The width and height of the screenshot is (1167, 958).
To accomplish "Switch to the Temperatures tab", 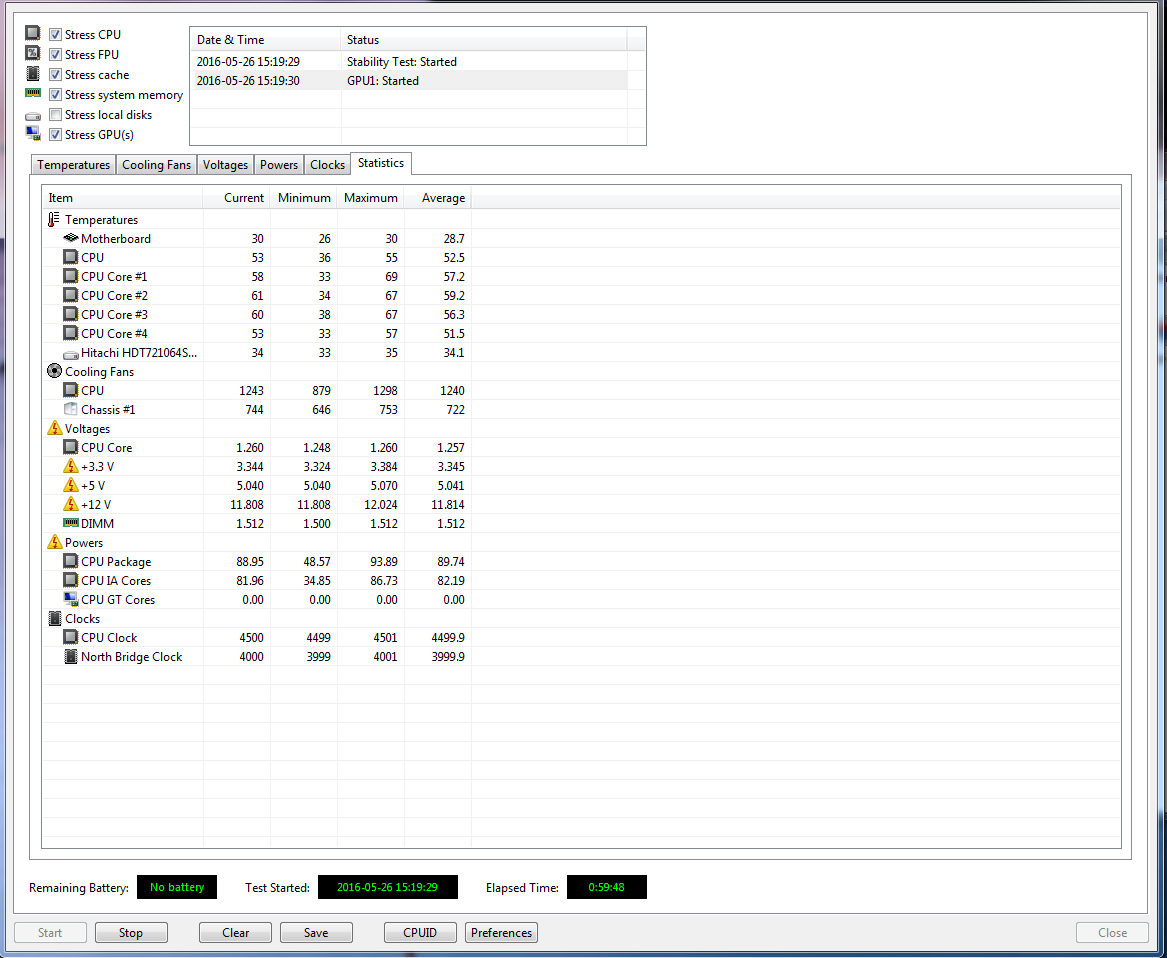I will click(x=74, y=165).
